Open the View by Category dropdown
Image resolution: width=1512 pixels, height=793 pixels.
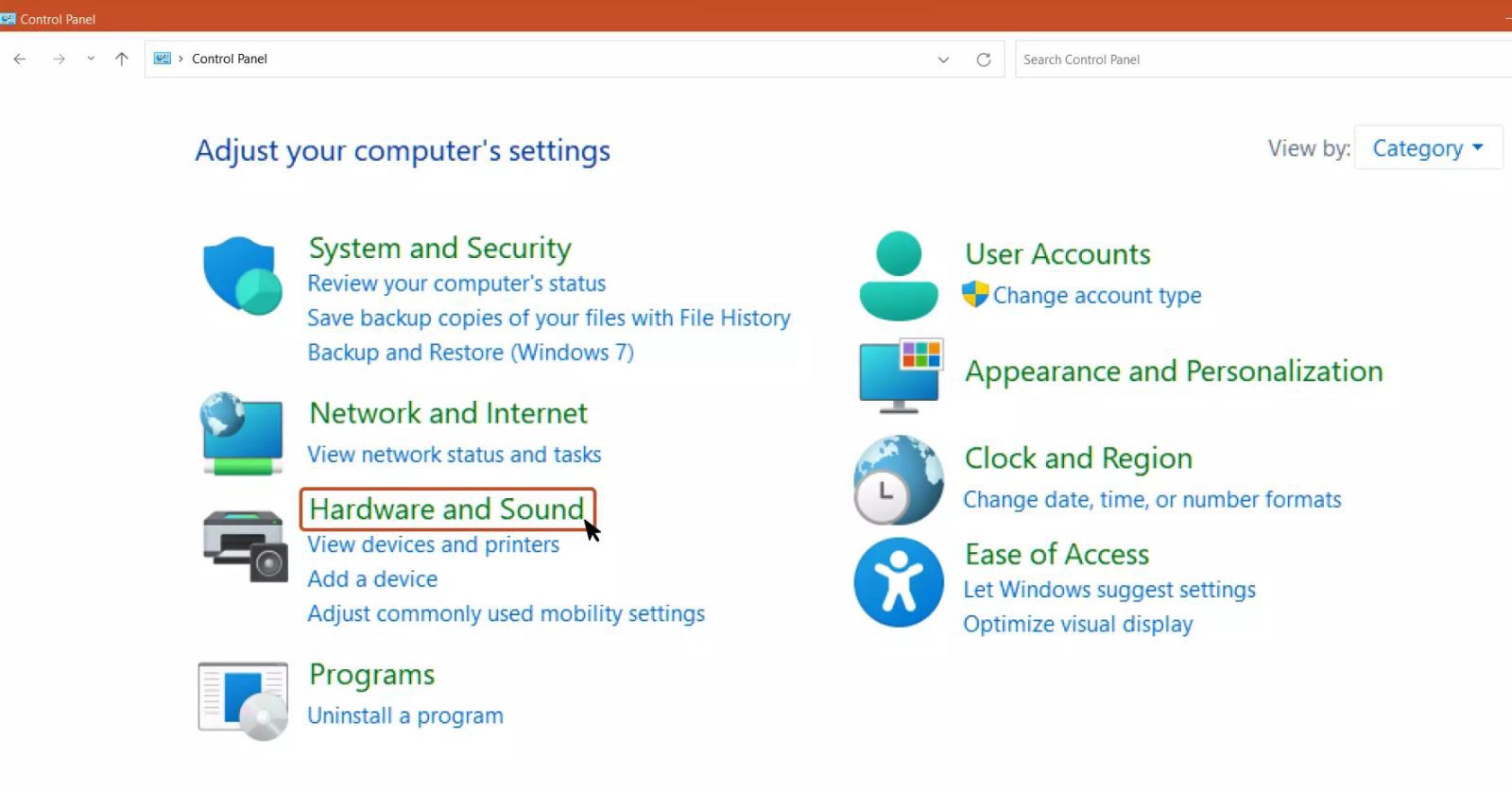(1428, 147)
